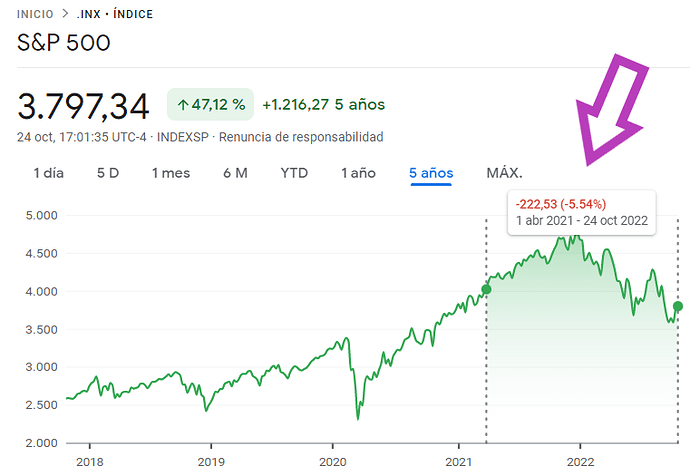Screen dimensions: 690x476
Task: Click the green up-arrow percentage badge
Action: 210,104
